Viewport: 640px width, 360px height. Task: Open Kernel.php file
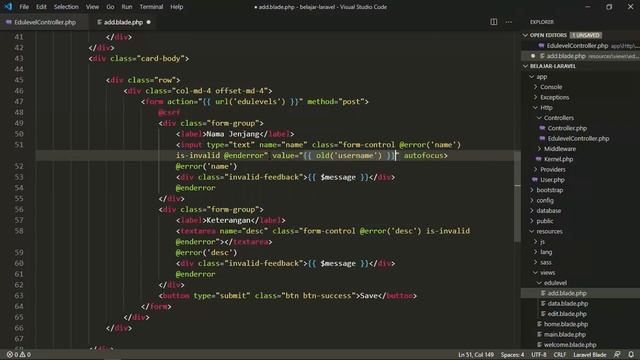(580, 159)
